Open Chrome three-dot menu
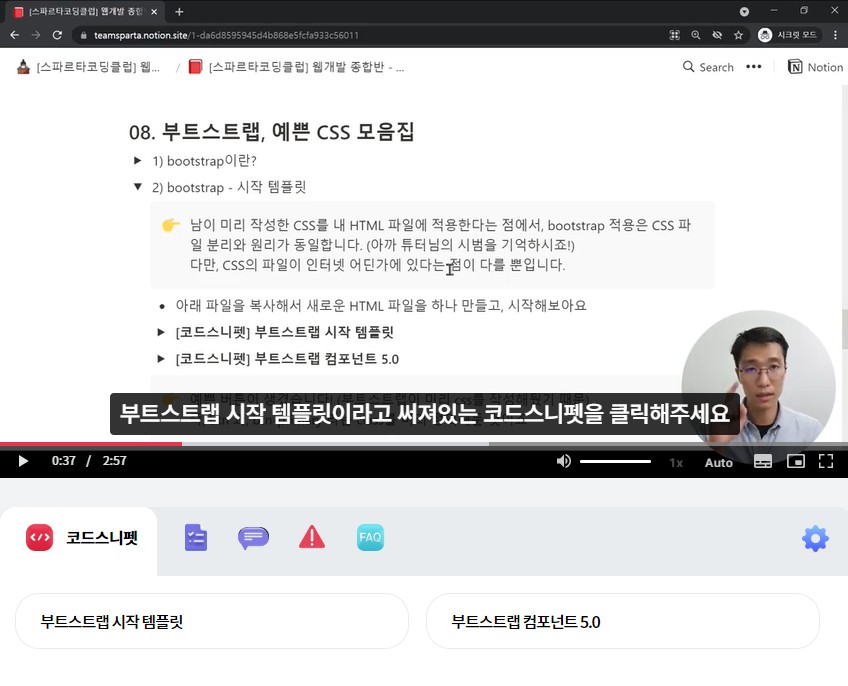Screen dimensions: 848x686 tap(835, 35)
